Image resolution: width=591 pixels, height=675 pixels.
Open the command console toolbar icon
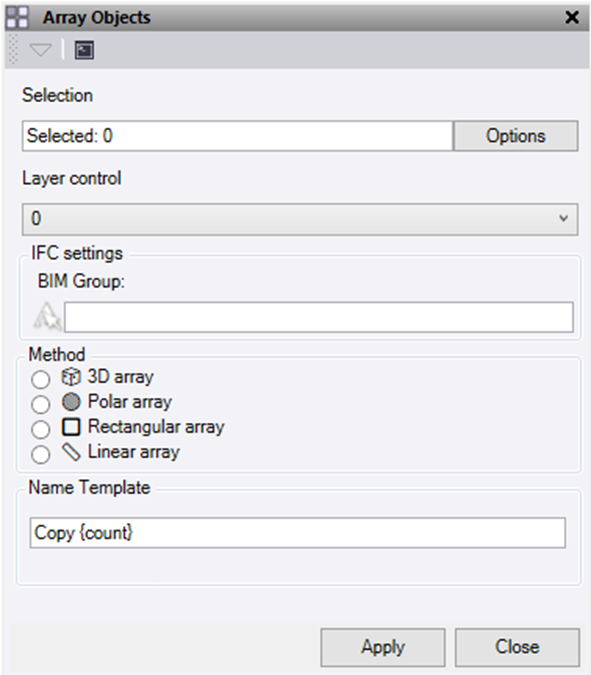(x=84, y=50)
